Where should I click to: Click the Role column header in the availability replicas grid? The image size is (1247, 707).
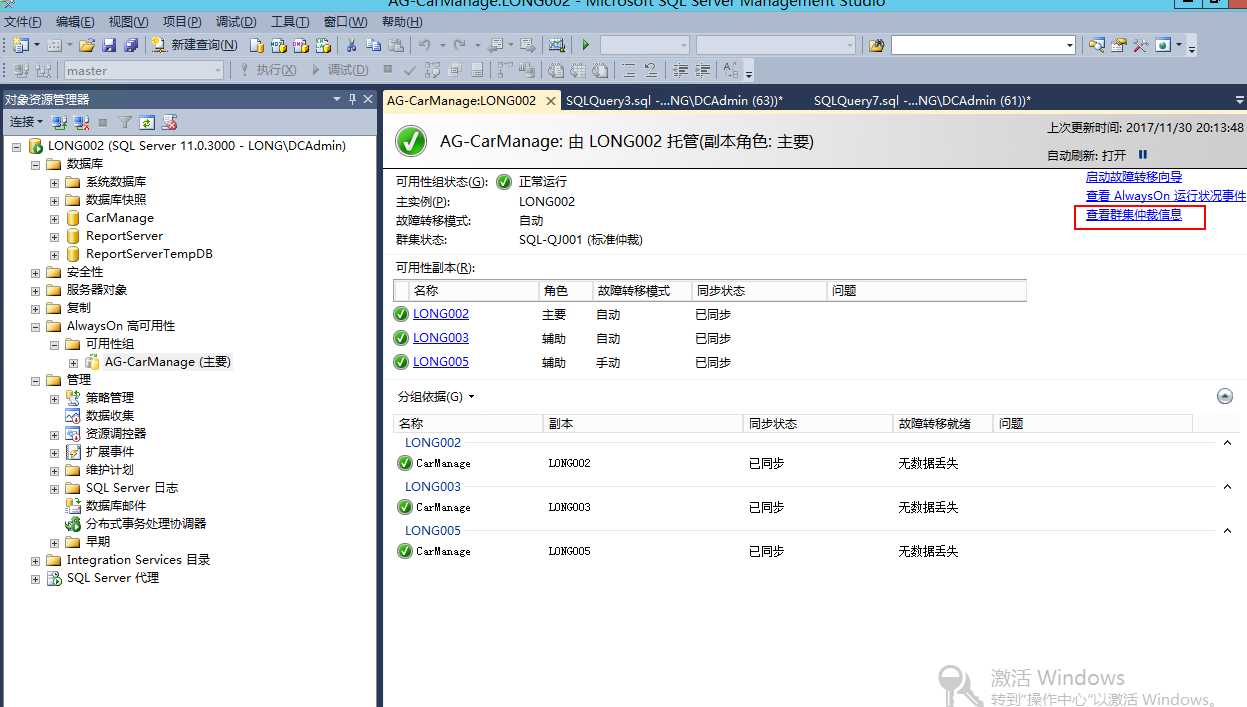566,291
